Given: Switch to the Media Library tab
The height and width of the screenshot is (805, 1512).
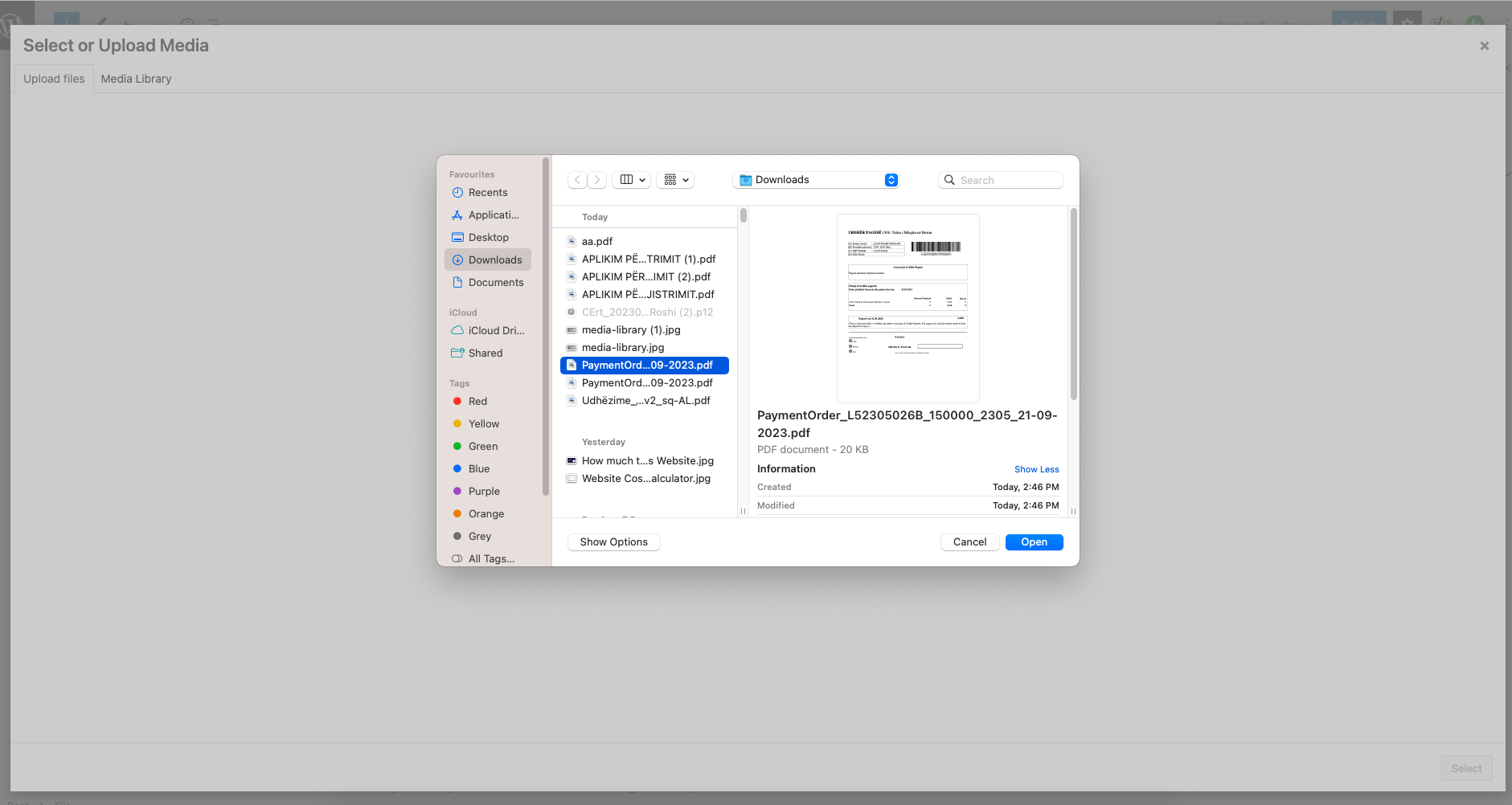Looking at the screenshot, I should coord(136,78).
